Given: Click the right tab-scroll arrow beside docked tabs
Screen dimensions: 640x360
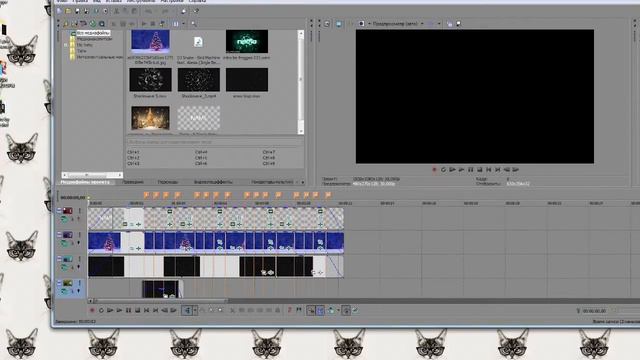Looking at the screenshot, I should (x=303, y=182).
